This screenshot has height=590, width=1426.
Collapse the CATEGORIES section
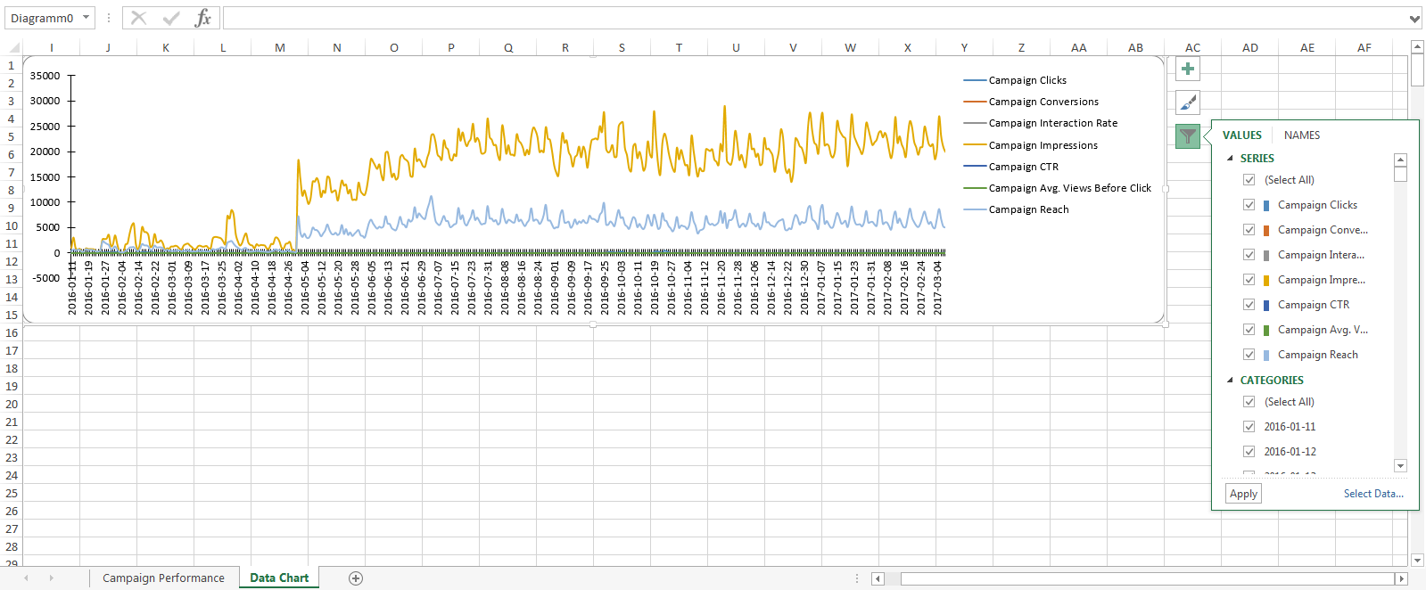coord(1230,381)
